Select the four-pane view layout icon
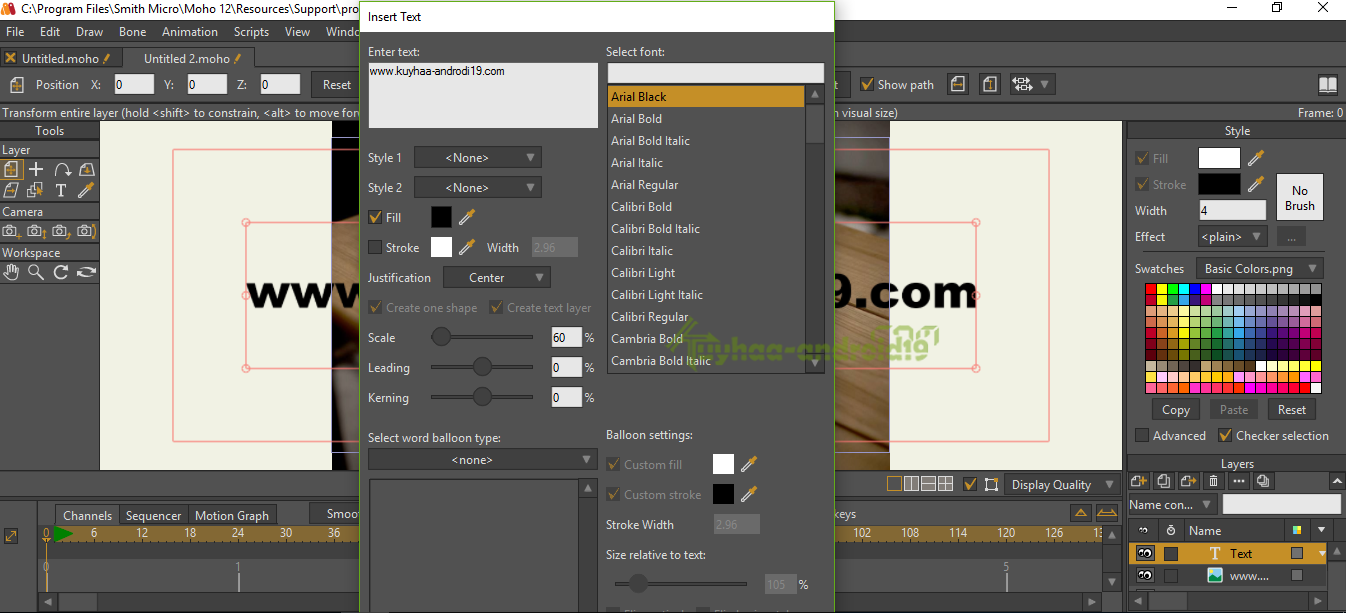 946,484
